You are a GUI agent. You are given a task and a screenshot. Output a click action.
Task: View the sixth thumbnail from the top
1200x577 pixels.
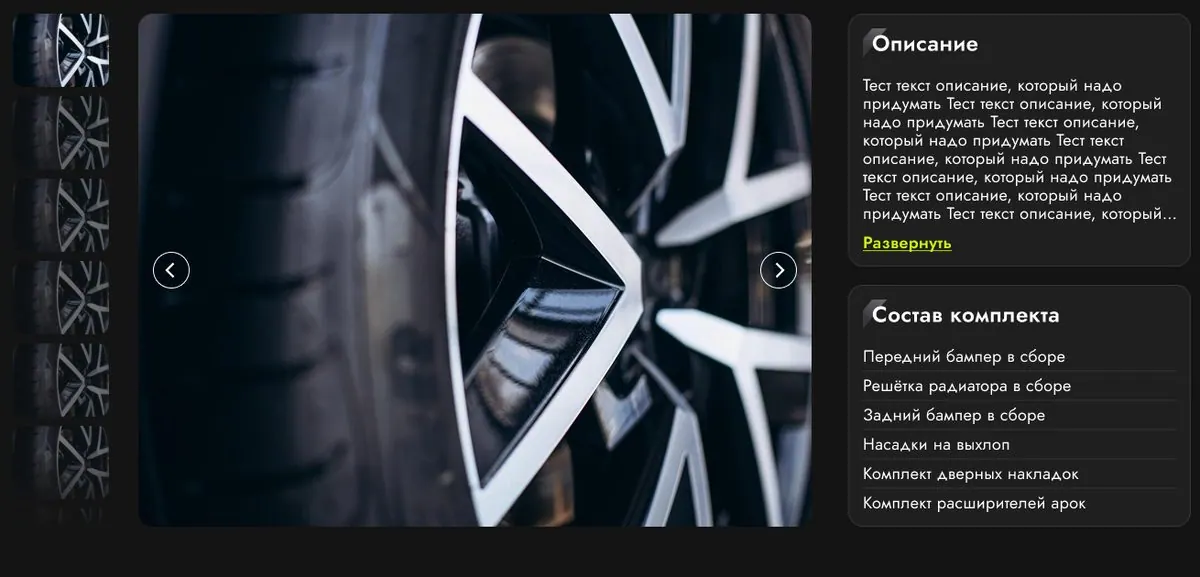[61, 462]
